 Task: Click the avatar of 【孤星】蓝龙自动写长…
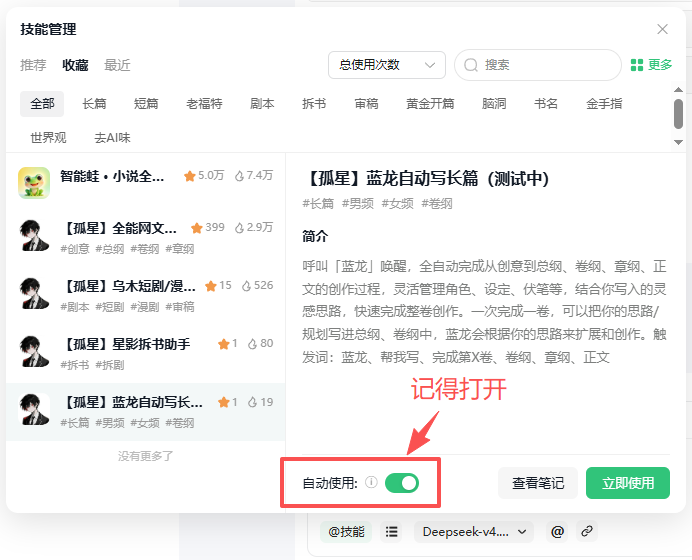pos(34,410)
